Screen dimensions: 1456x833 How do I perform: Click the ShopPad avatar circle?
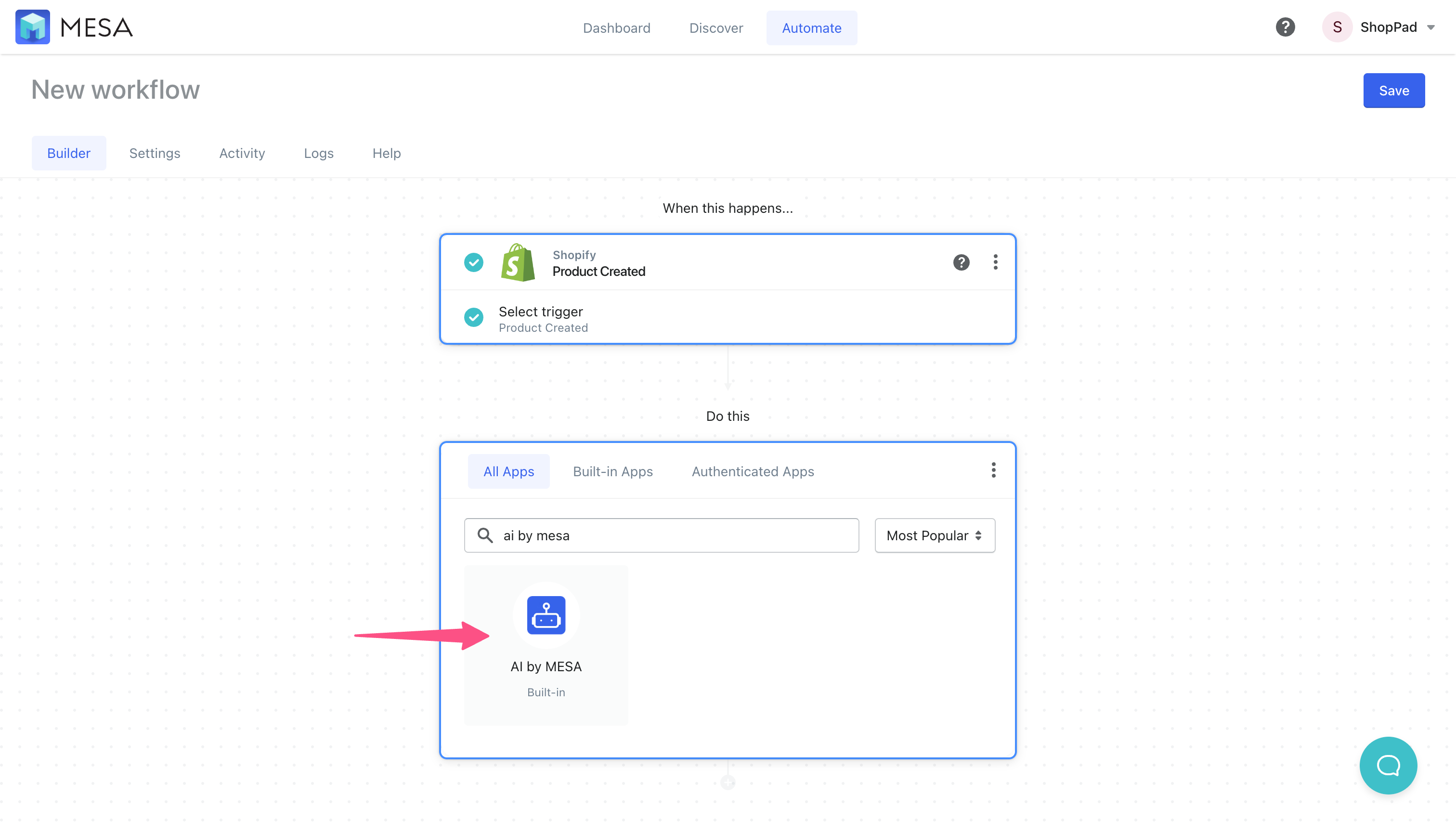click(x=1337, y=27)
